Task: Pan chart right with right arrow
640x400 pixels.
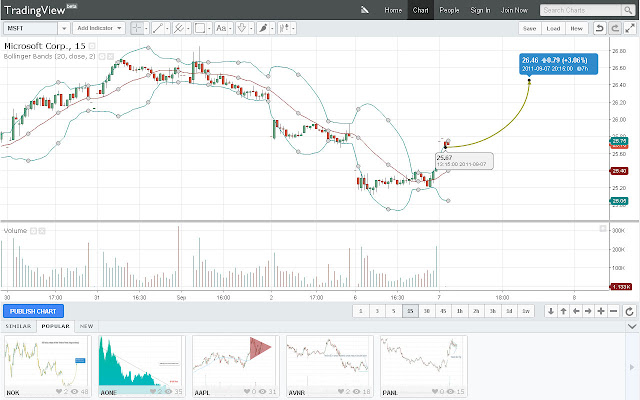Action: [588, 311]
